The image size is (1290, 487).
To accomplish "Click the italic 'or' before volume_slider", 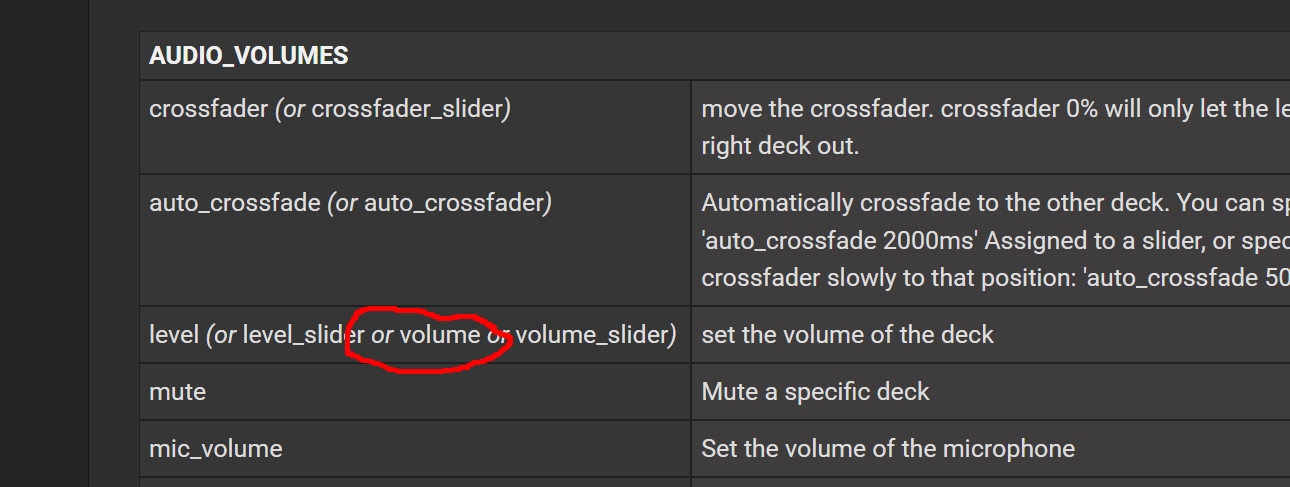I will tap(498, 335).
